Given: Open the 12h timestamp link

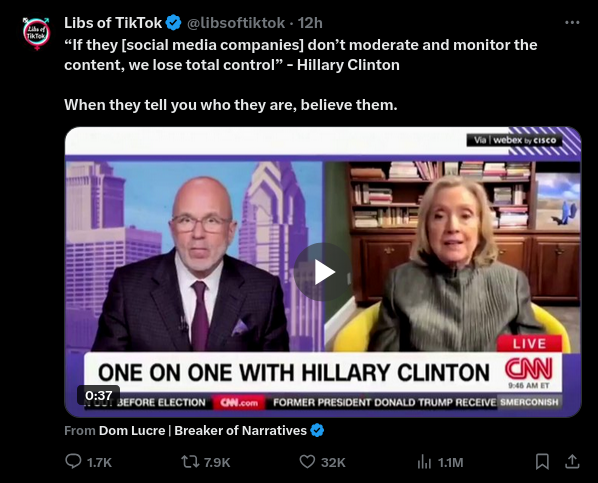Looking at the screenshot, I should click(310, 23).
